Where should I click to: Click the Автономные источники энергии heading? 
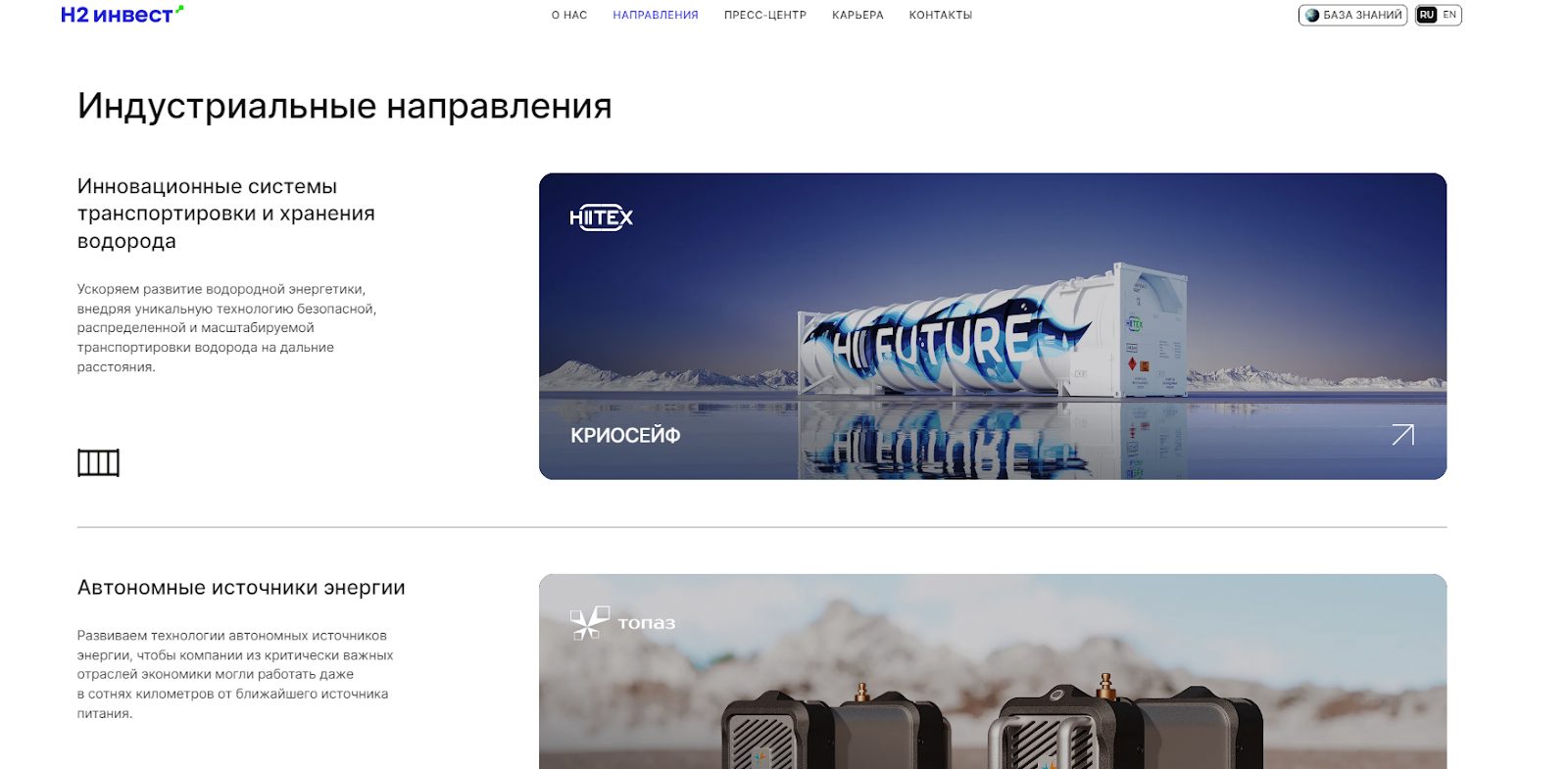pyautogui.click(x=241, y=588)
